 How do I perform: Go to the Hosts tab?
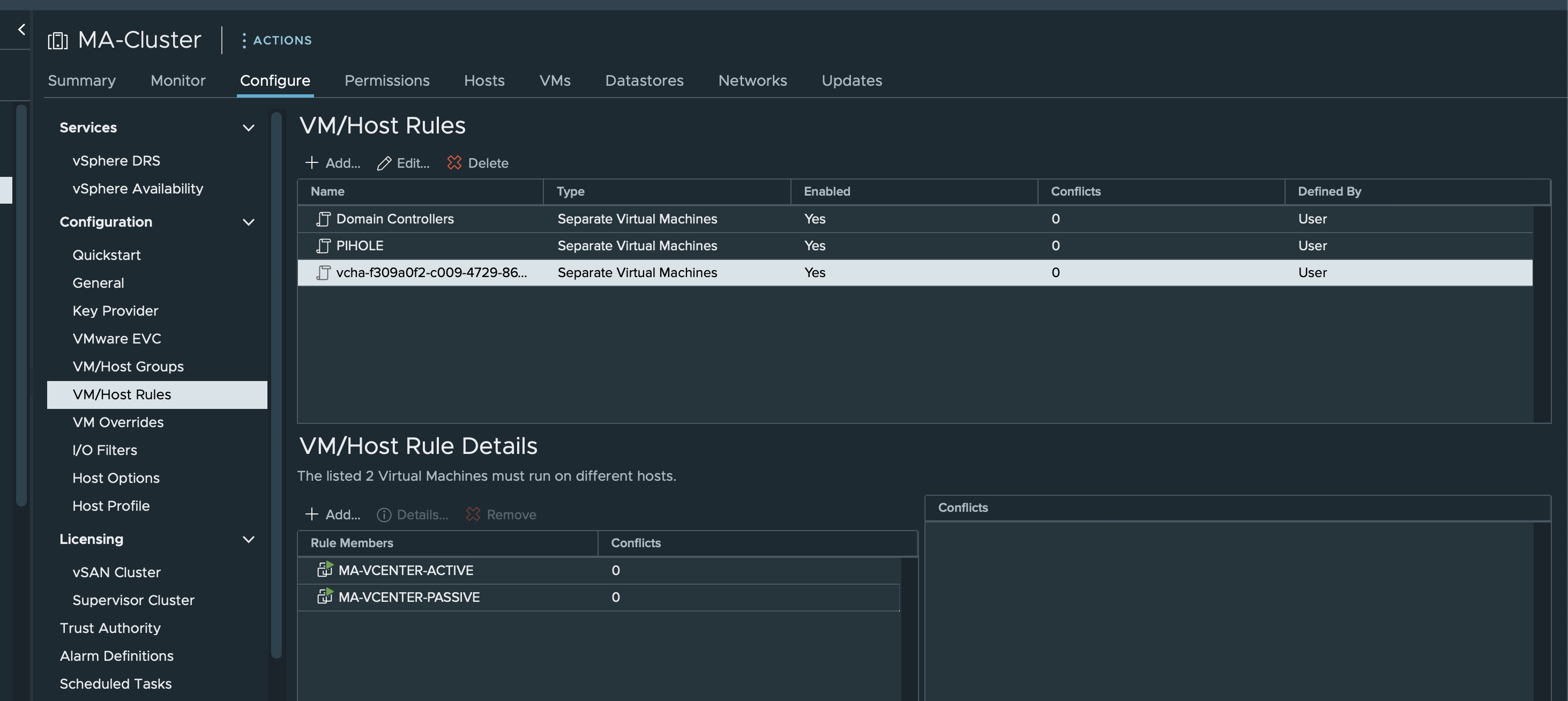point(484,81)
